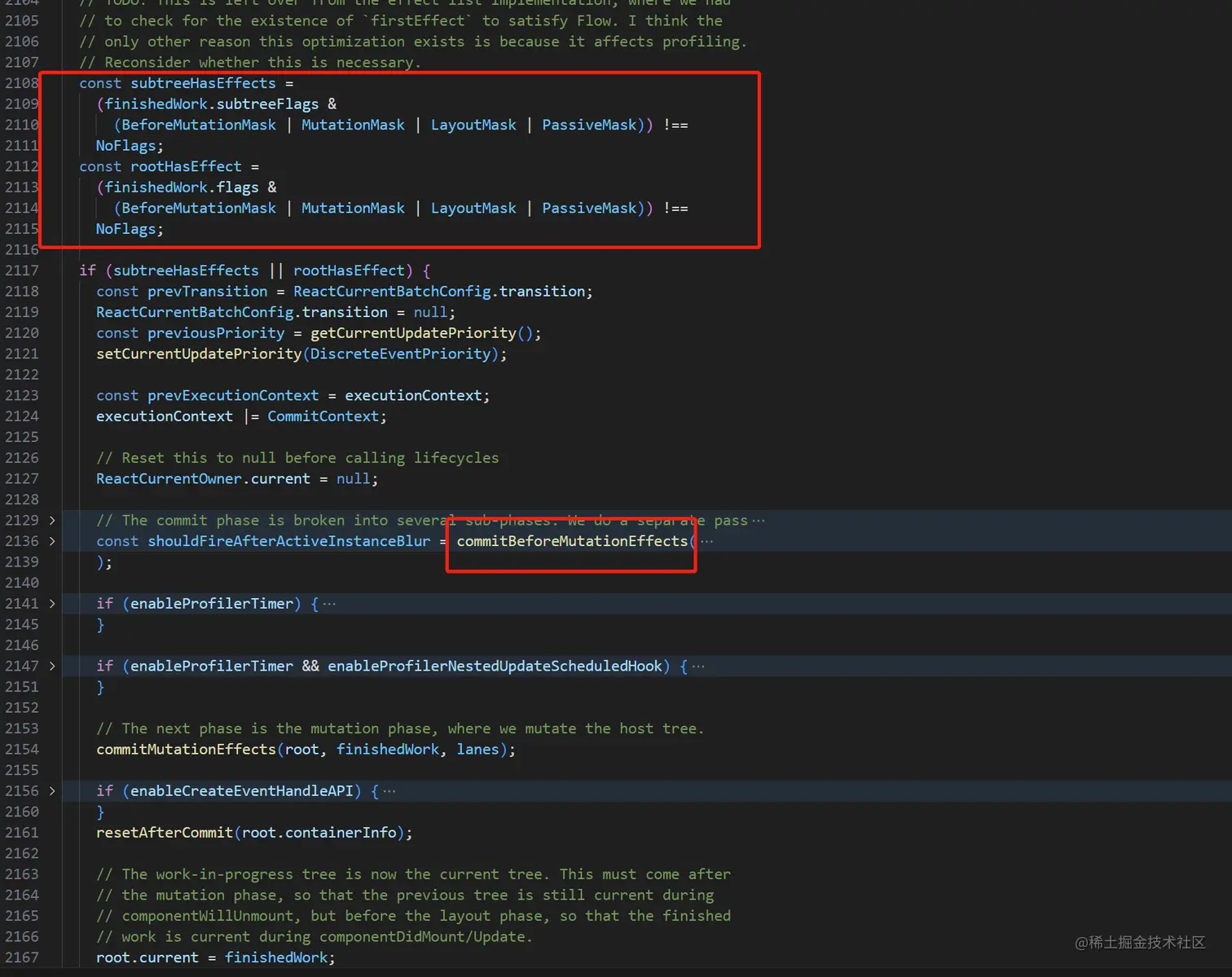Screen dimensions: 1232x977
Task: Place cursor on subtreeFlags
Action: pyautogui.click(x=267, y=104)
